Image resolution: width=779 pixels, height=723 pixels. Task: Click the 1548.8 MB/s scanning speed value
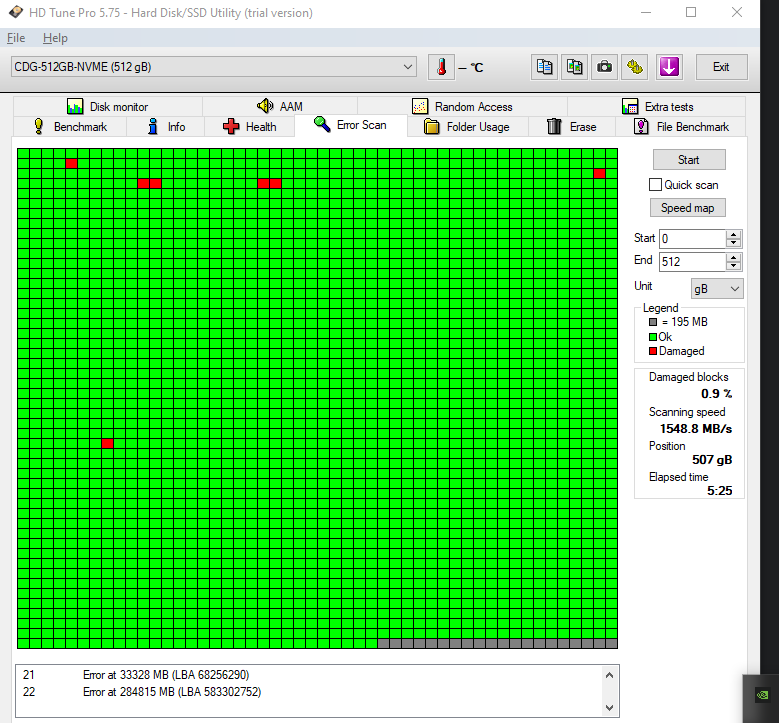pos(696,429)
